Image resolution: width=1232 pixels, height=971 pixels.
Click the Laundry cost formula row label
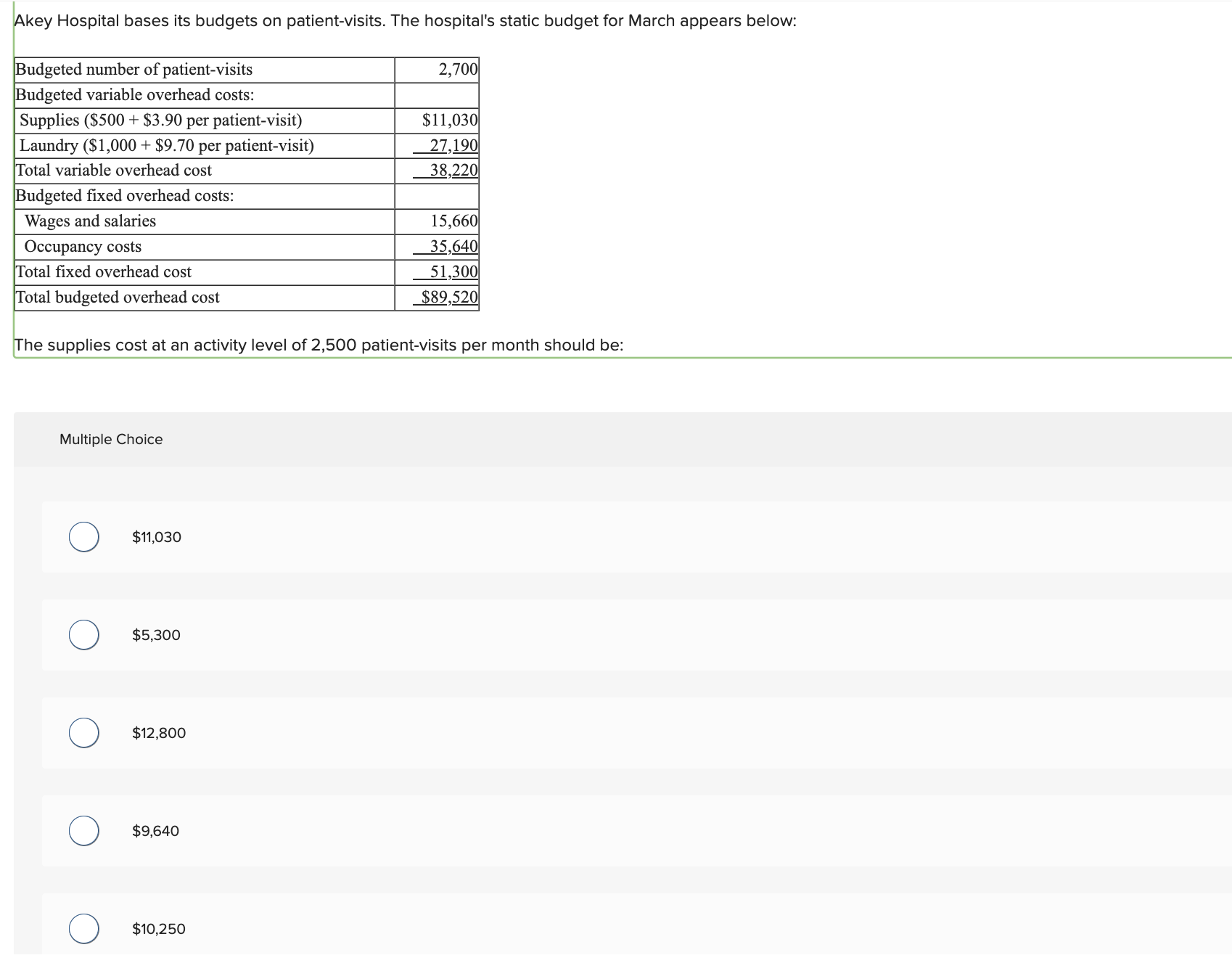point(167,146)
